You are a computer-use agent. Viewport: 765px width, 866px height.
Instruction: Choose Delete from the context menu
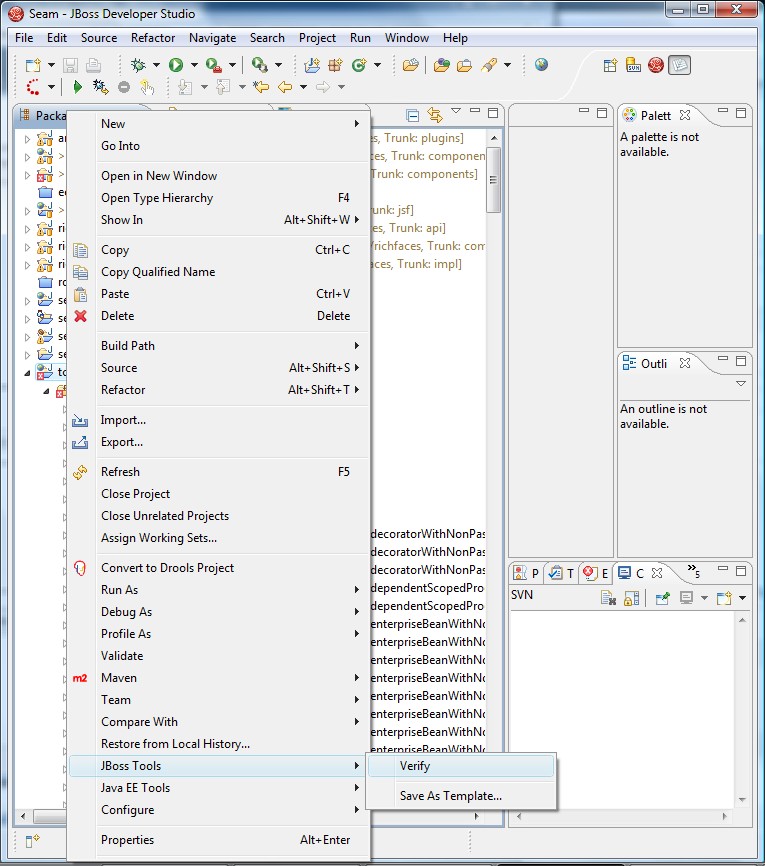point(219,316)
